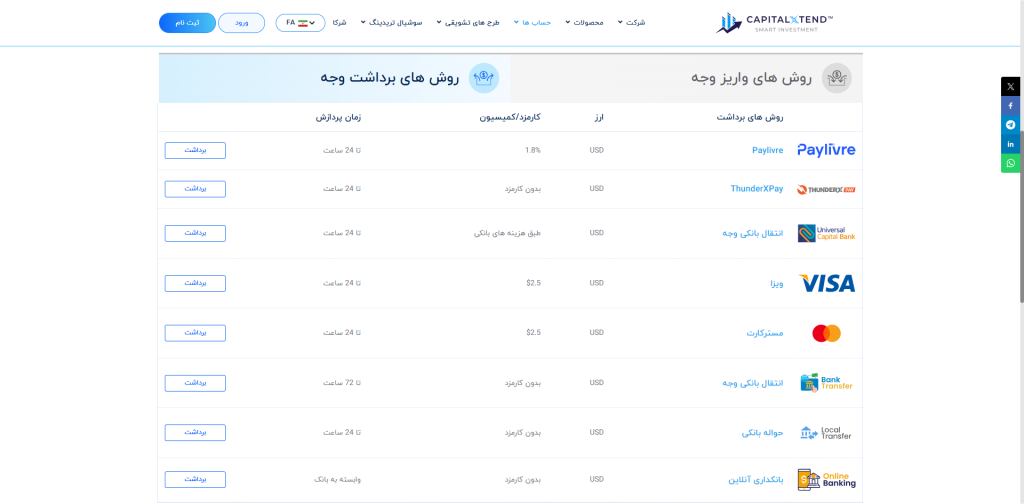The image size is (1024, 504).
Task: Click طبق هزینه های بانکی fee text
Action: pyautogui.click(x=507, y=233)
